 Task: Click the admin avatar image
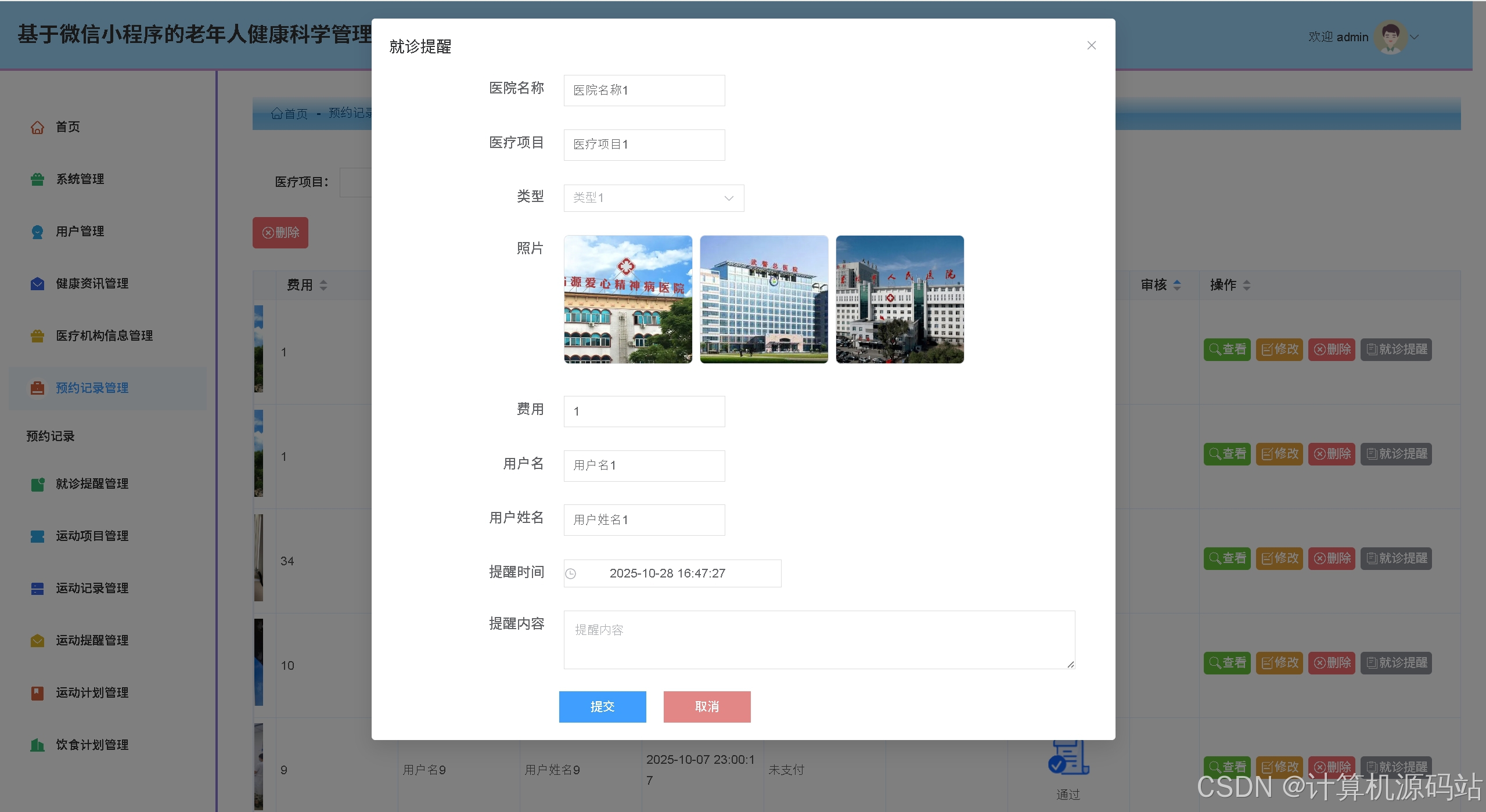pos(1390,37)
